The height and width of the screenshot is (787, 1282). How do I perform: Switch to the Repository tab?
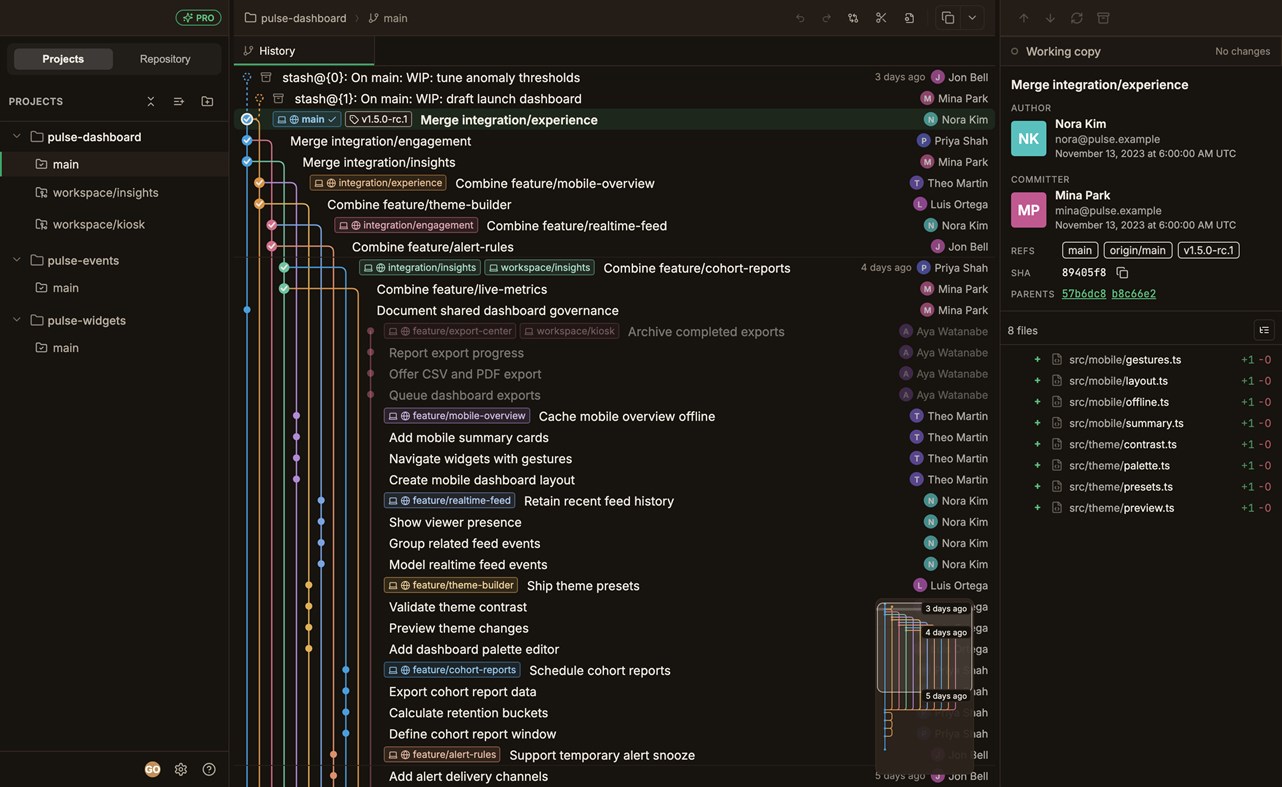coord(165,59)
